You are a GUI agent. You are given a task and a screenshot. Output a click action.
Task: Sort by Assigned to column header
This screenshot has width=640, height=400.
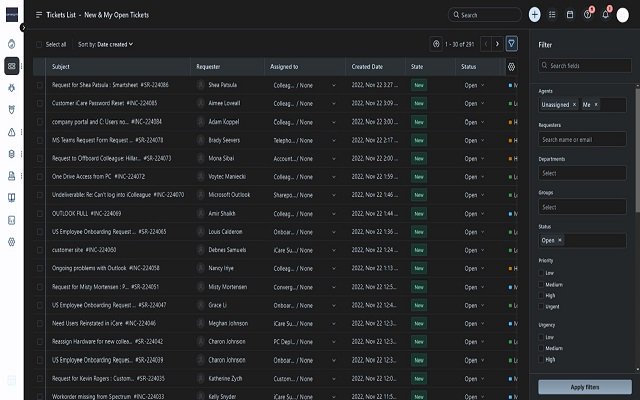(x=284, y=67)
